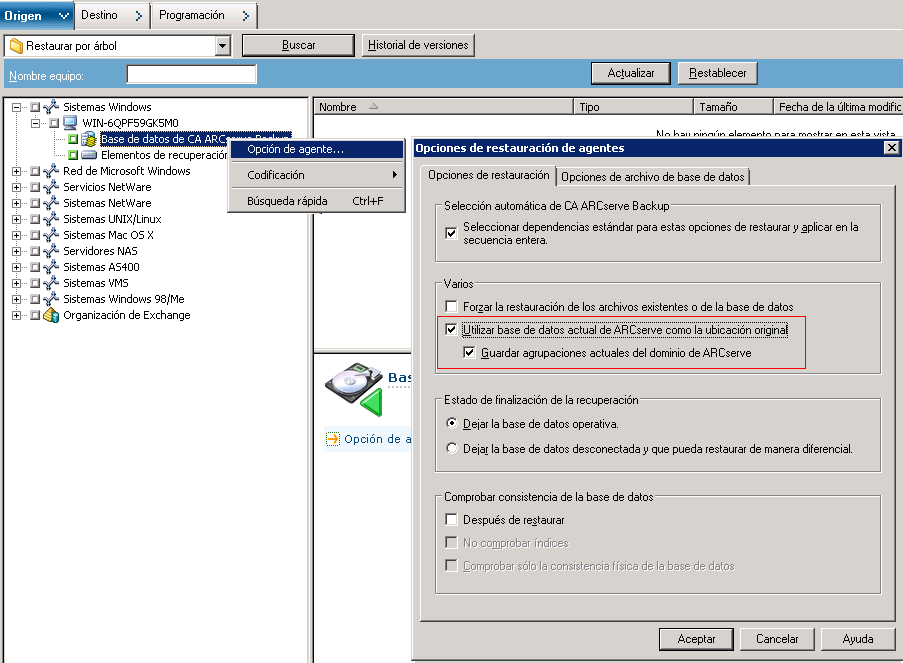Open Historial de versiones

click(418, 45)
